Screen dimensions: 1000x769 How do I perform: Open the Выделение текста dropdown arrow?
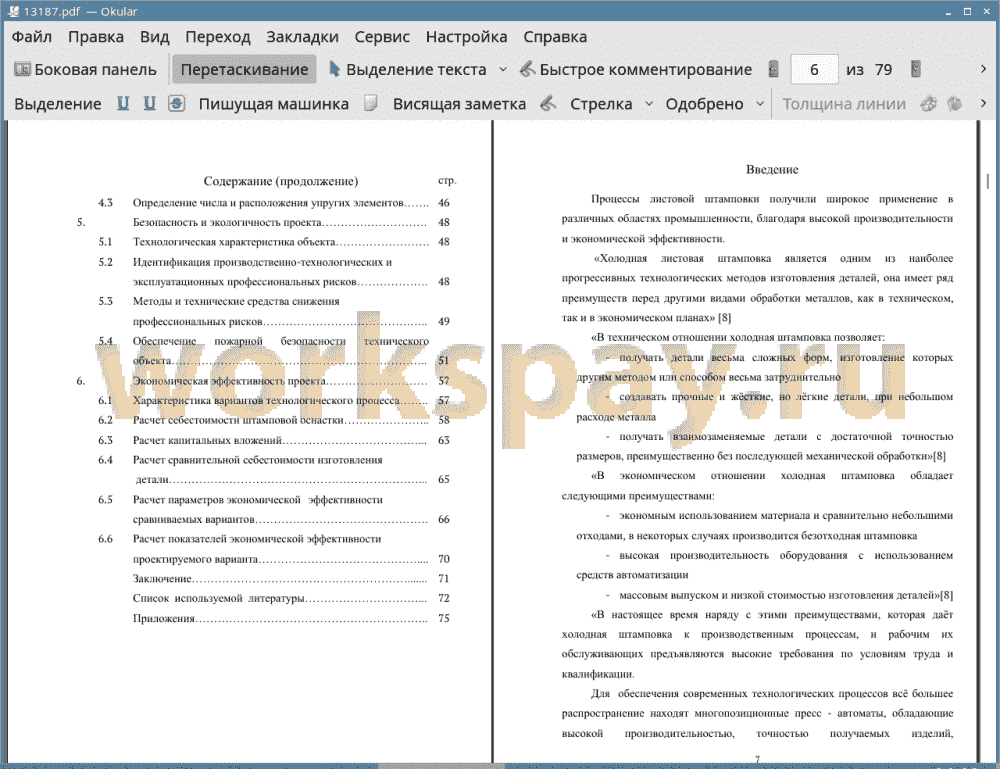(503, 70)
